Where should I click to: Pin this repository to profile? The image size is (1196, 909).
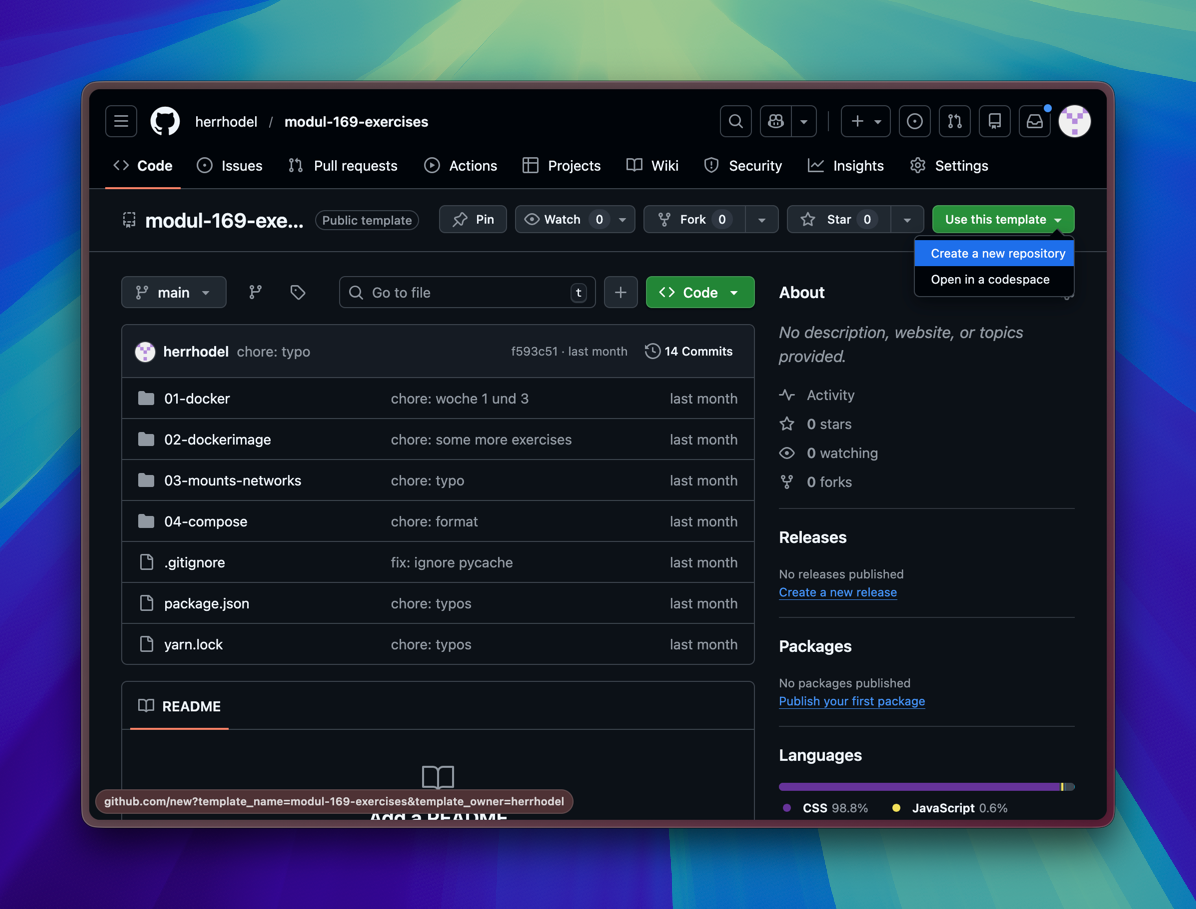pos(473,219)
